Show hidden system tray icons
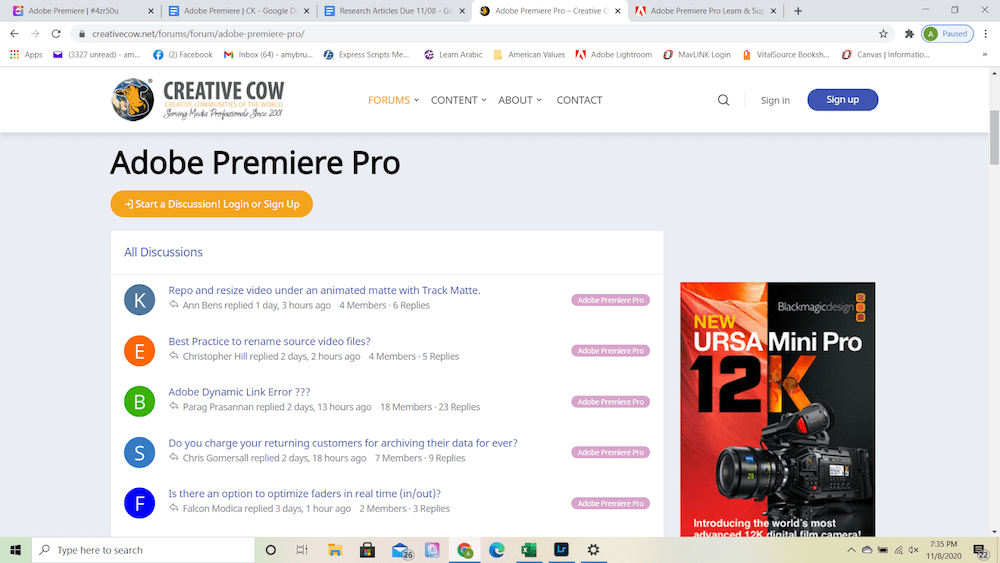 click(851, 550)
